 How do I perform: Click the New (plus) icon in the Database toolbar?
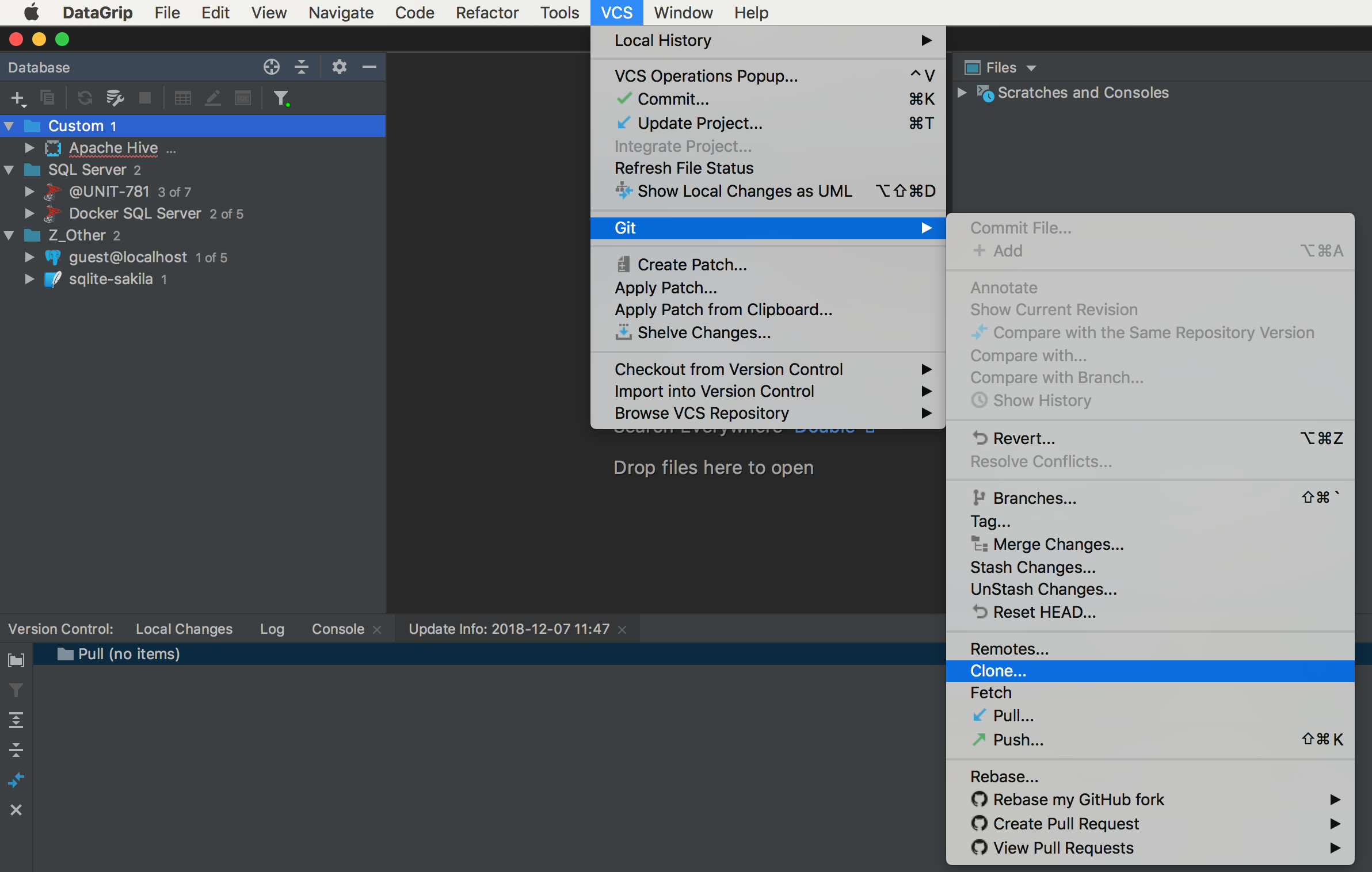coord(18,98)
